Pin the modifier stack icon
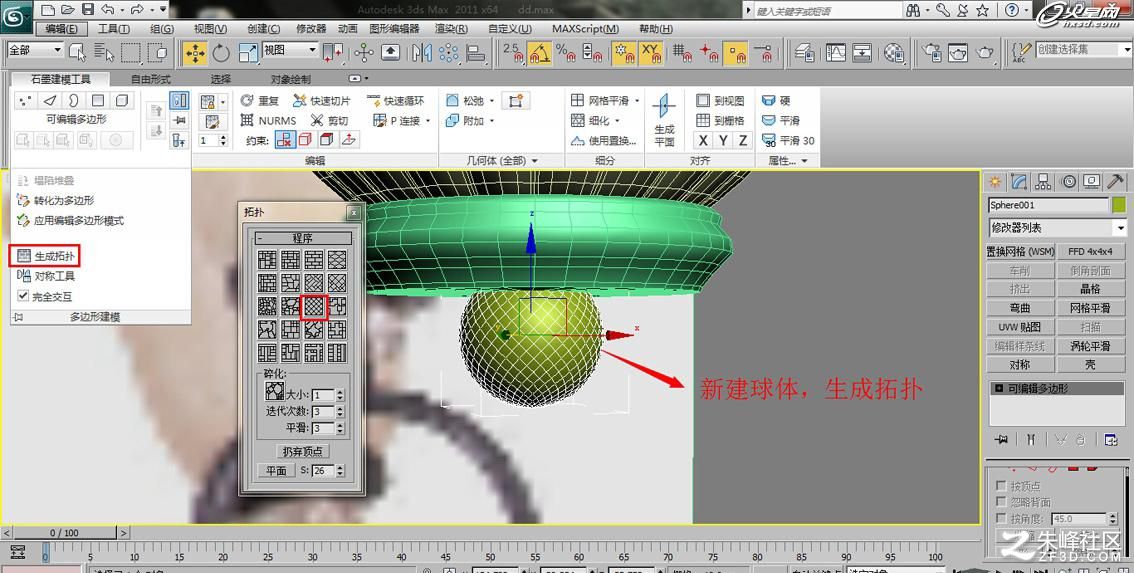1134x573 pixels. point(1001,439)
